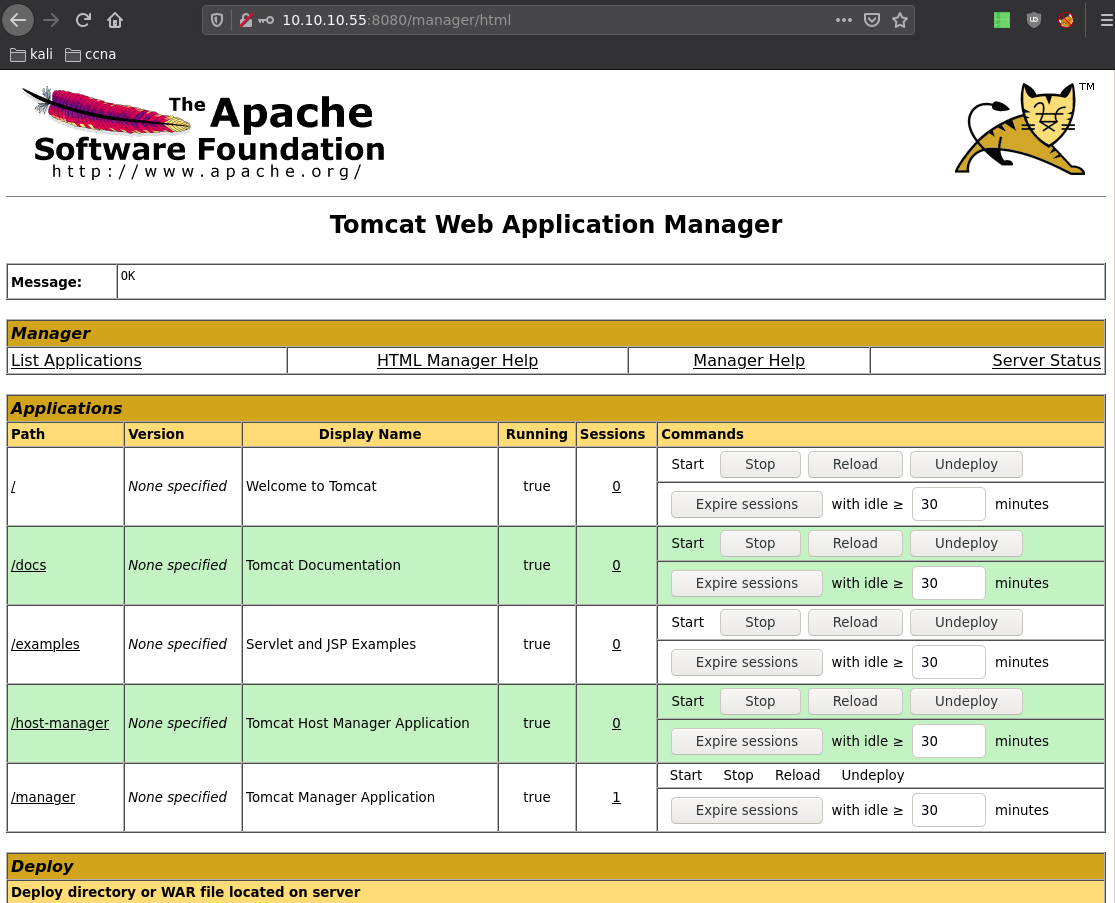
Task: Expire sessions for Tomcat Manager Application
Action: (x=747, y=810)
